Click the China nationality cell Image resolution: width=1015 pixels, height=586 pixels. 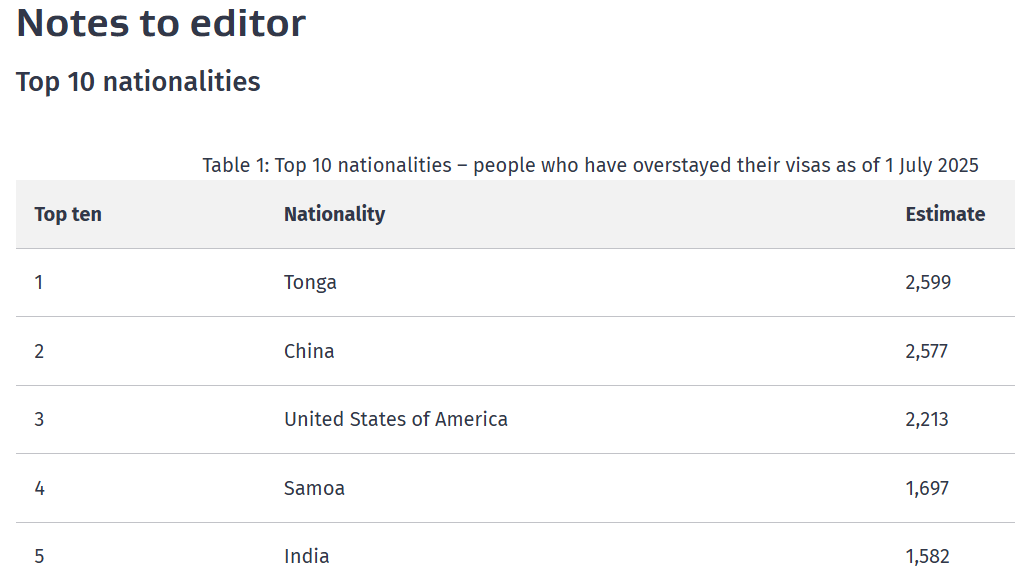tap(309, 351)
